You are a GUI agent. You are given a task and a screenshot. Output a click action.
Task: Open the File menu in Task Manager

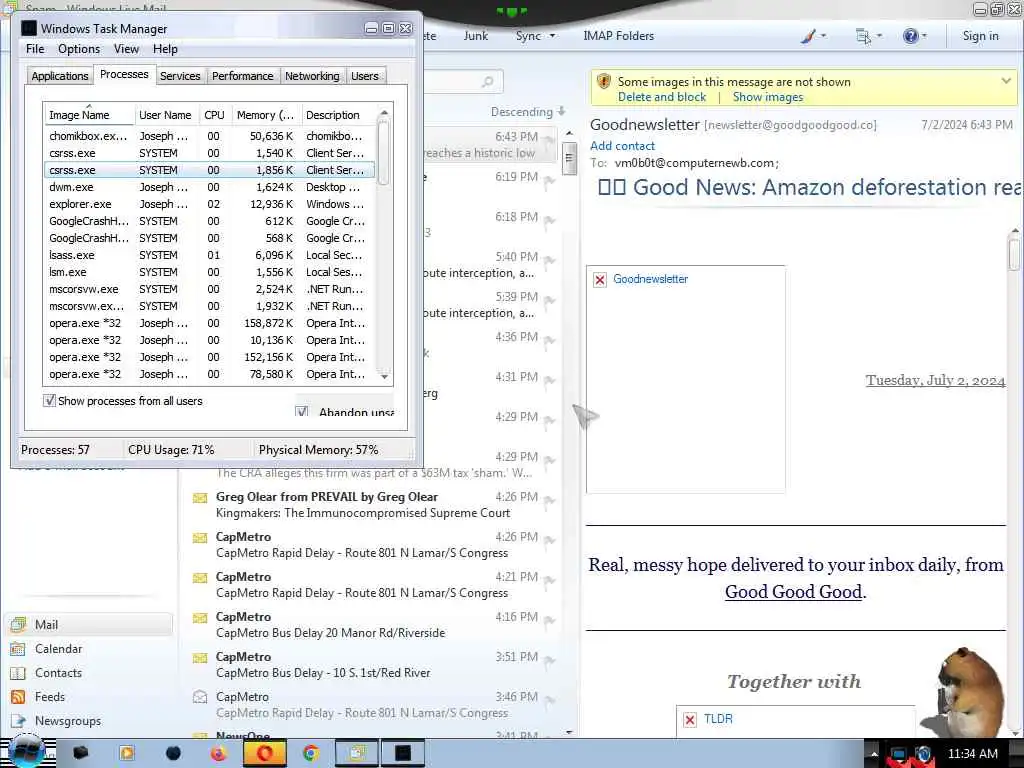click(35, 49)
